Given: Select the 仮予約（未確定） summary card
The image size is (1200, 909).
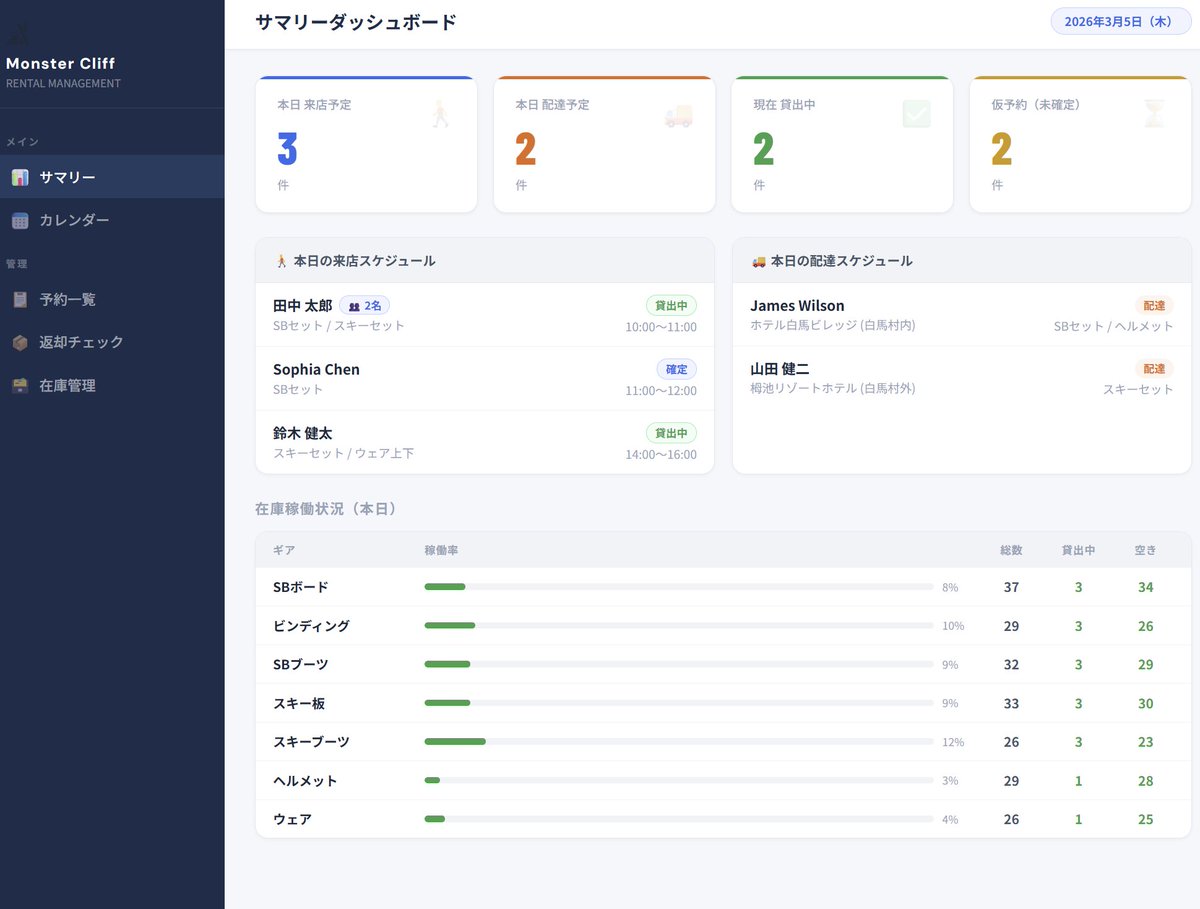Looking at the screenshot, I should pos(1080,144).
